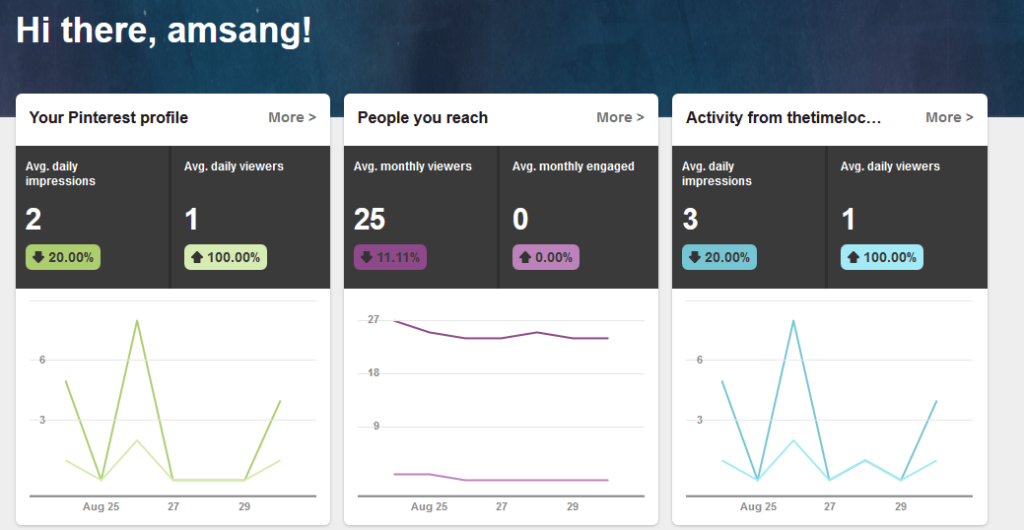
Task: Click the blue line chart in Activity card
Action: (829, 399)
